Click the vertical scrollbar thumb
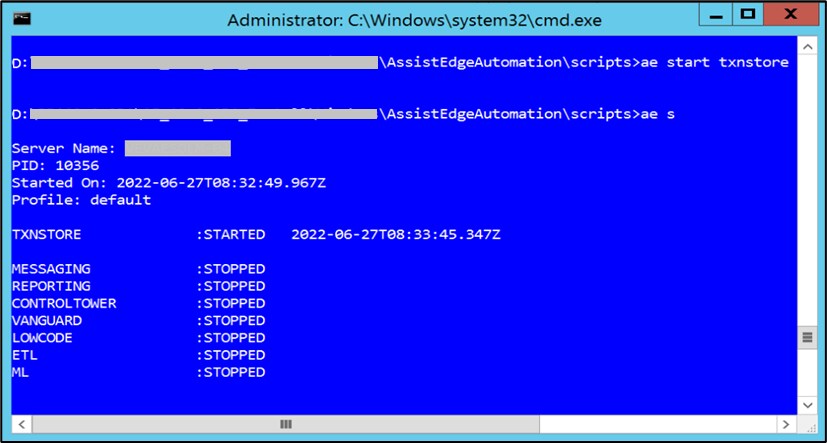827x443 pixels. tap(807, 337)
